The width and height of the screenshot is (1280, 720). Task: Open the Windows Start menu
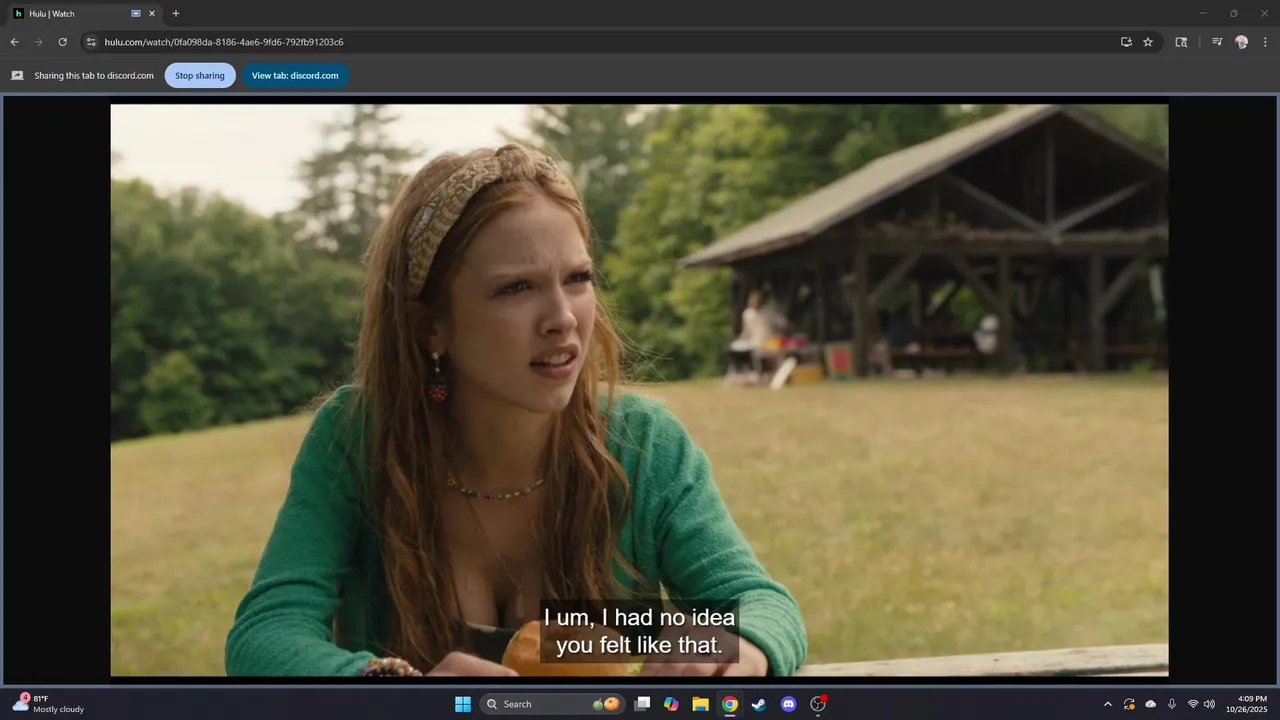pyautogui.click(x=463, y=704)
